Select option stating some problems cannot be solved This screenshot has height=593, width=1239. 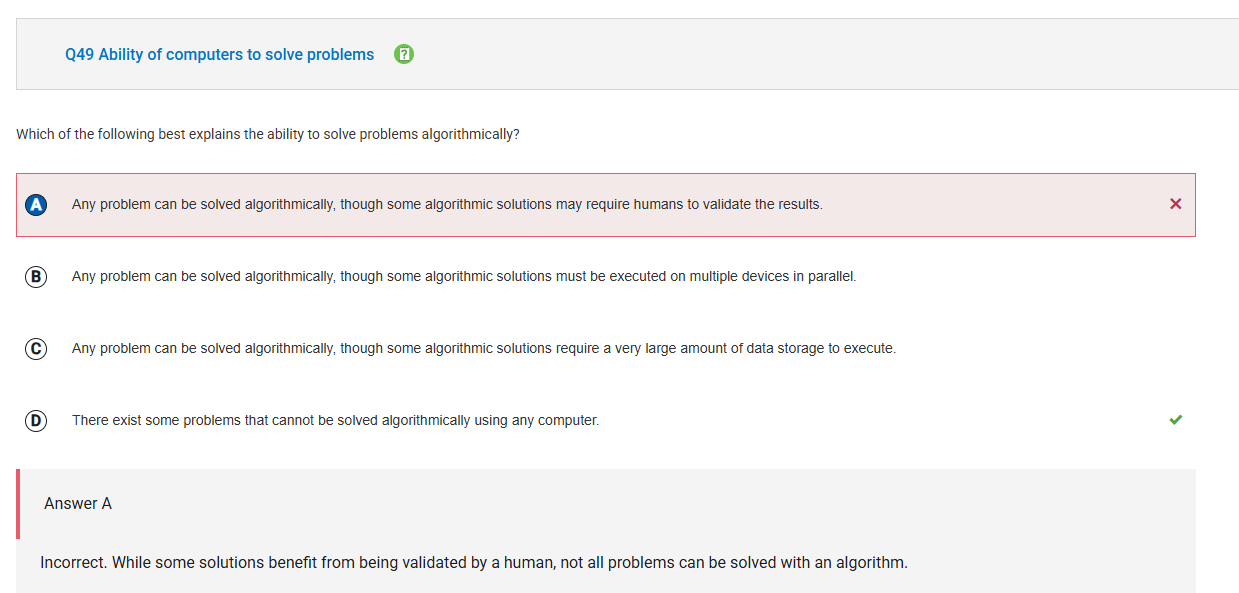tap(335, 420)
